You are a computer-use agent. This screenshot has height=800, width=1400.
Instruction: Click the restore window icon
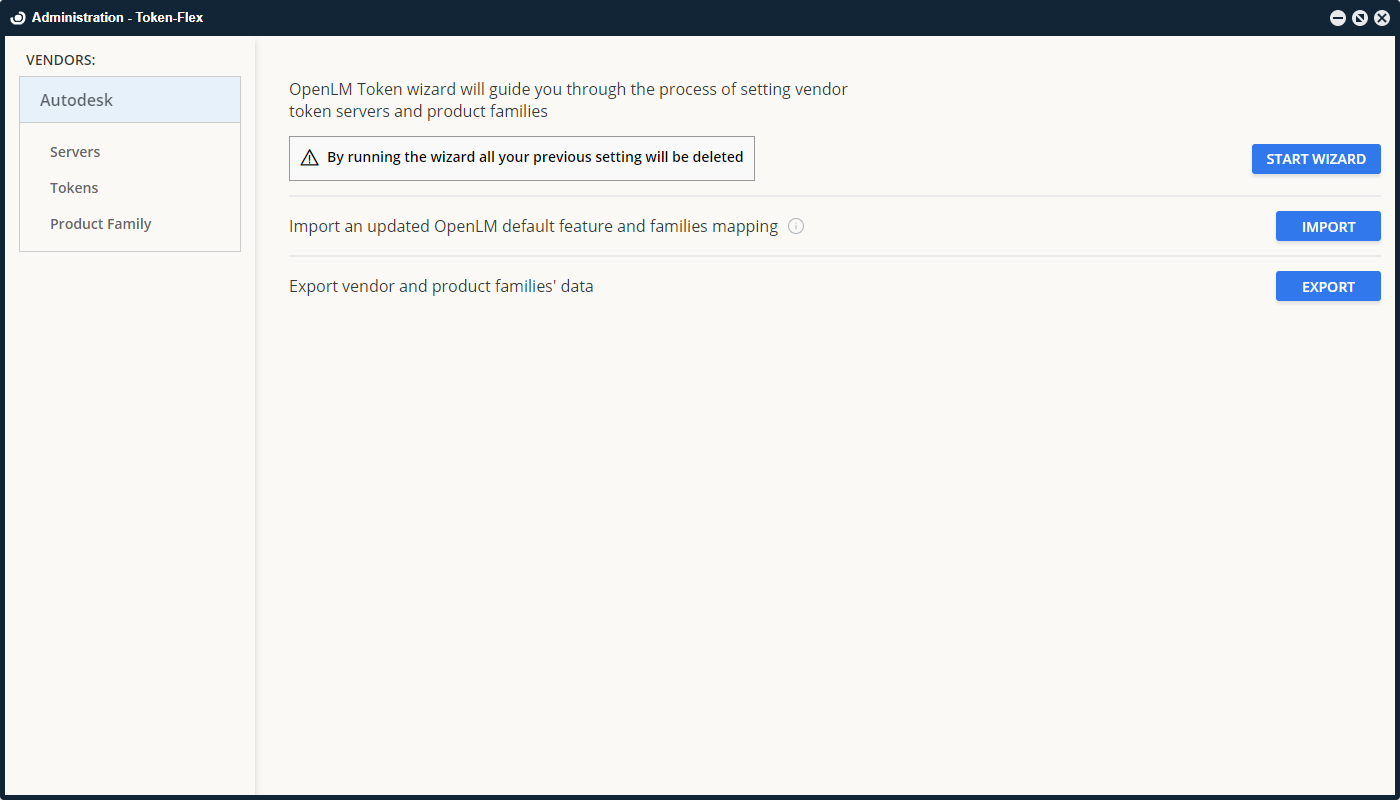pyautogui.click(x=1359, y=17)
